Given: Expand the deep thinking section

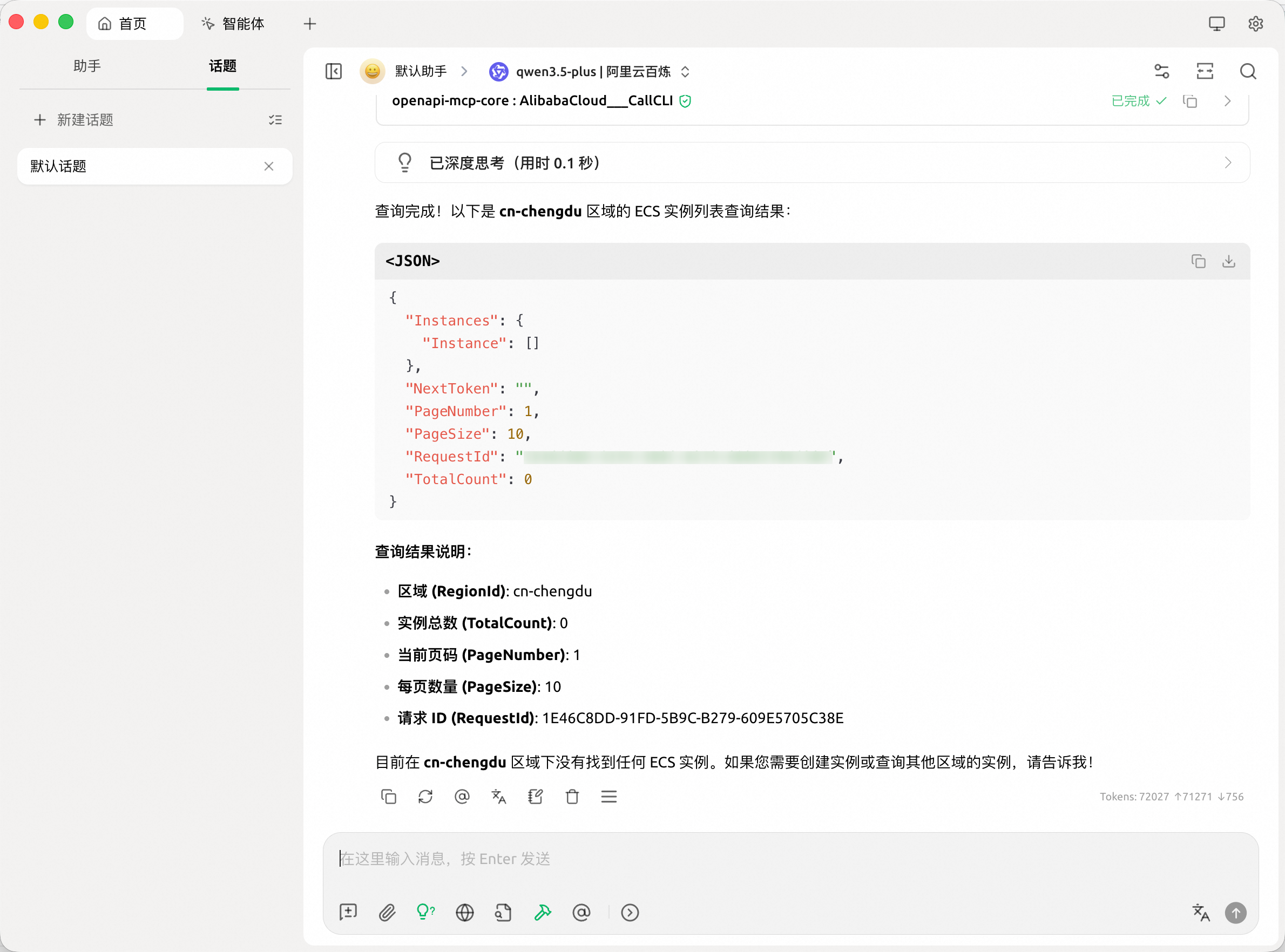Looking at the screenshot, I should 1227,163.
